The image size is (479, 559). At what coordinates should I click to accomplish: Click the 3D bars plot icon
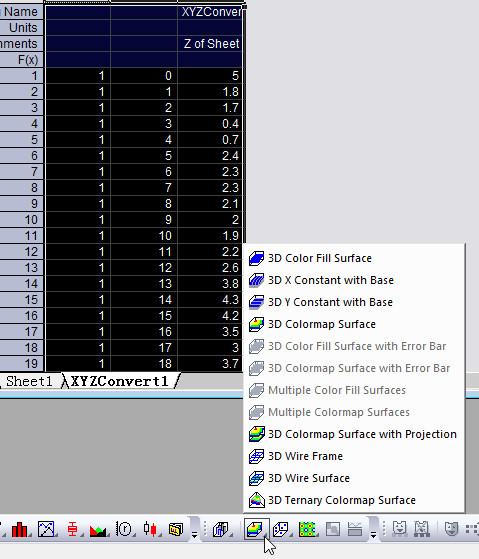[221, 529]
